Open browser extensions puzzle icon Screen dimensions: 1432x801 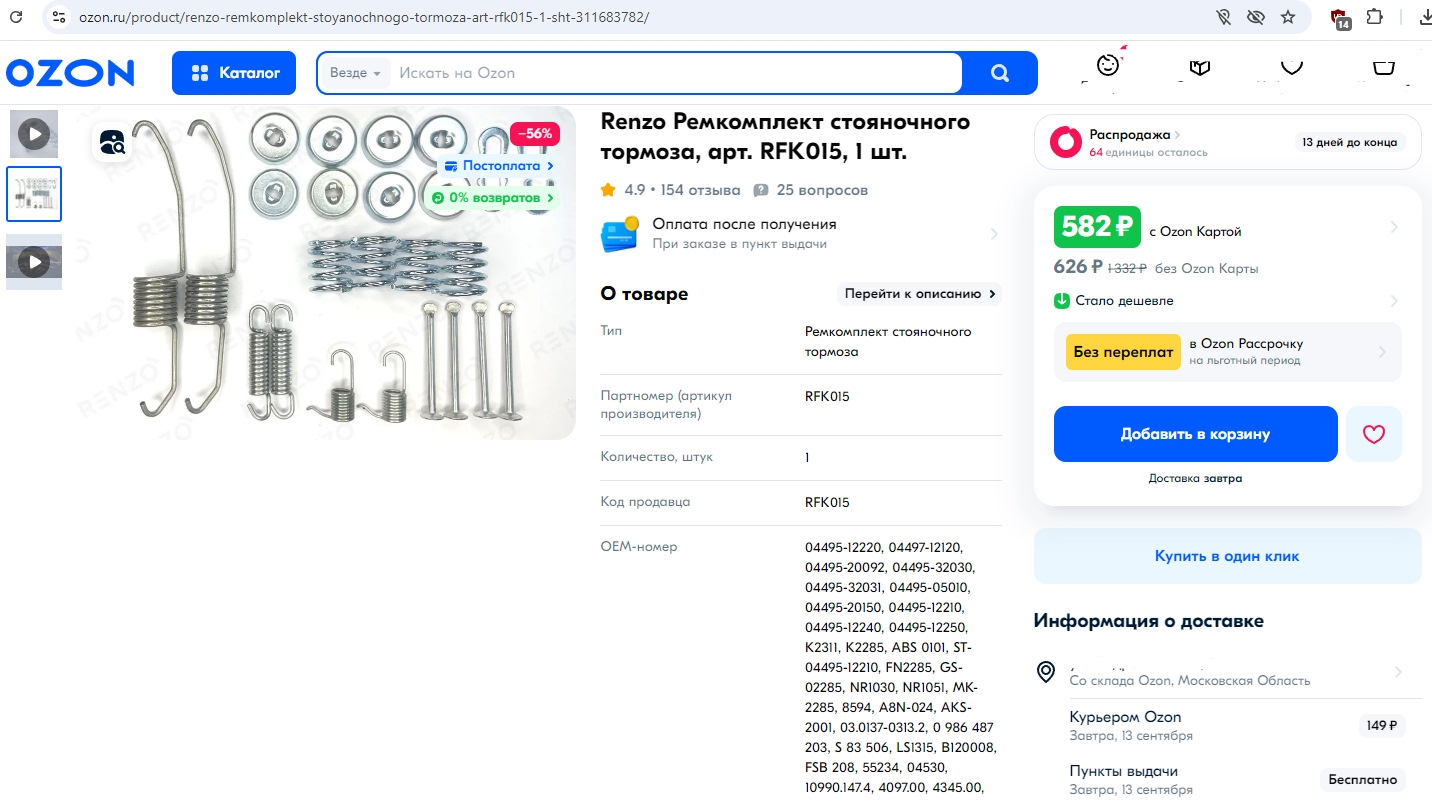(x=1375, y=17)
